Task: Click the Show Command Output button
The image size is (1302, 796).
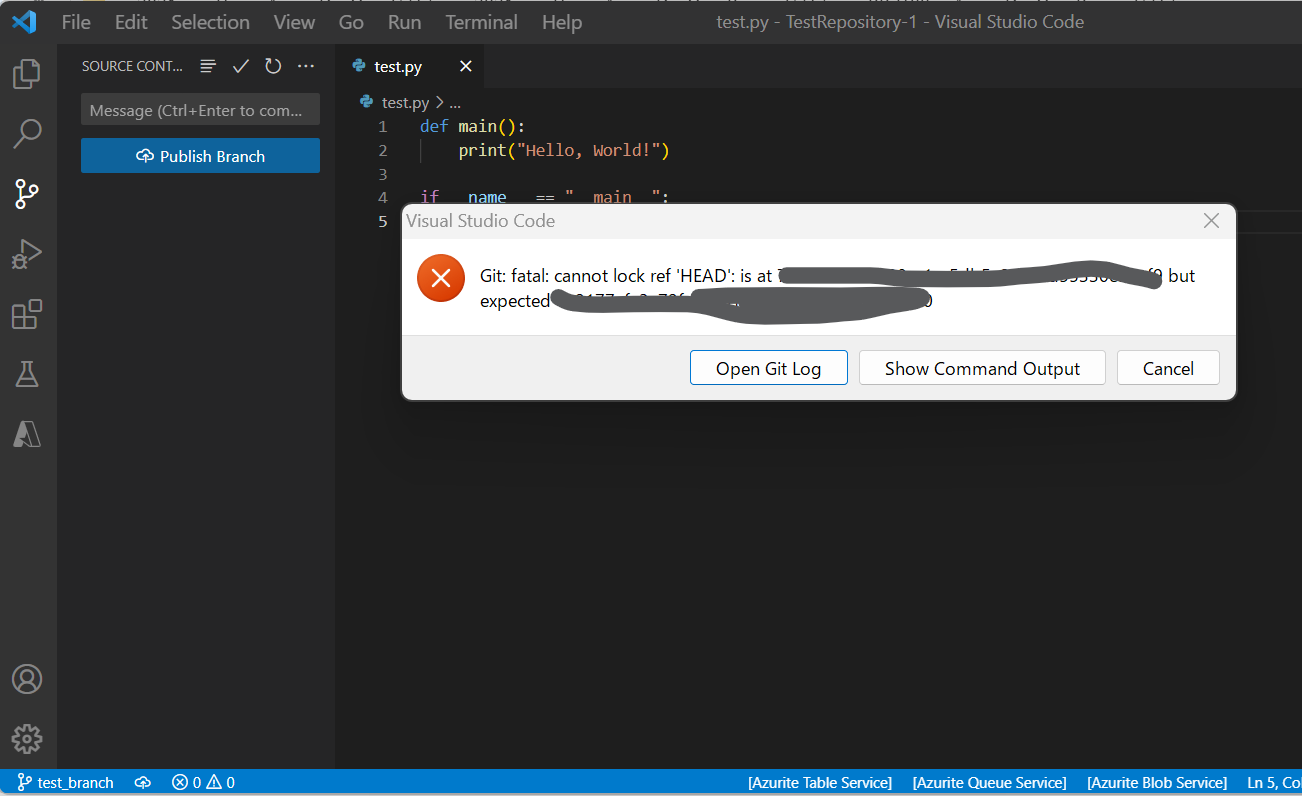Action: [x=982, y=368]
